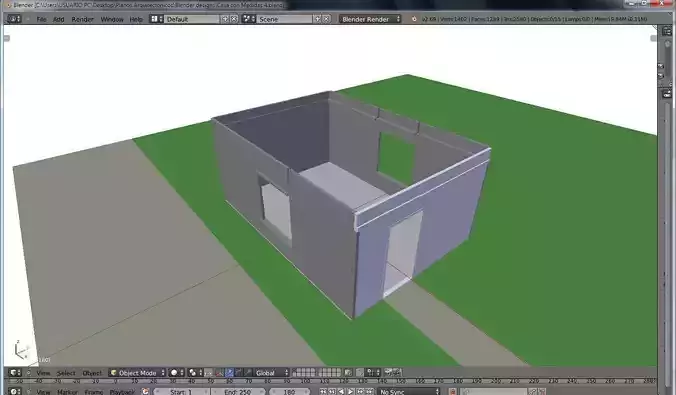Click the Scene name field
Screen dimensions: 676x395
coord(285,19)
